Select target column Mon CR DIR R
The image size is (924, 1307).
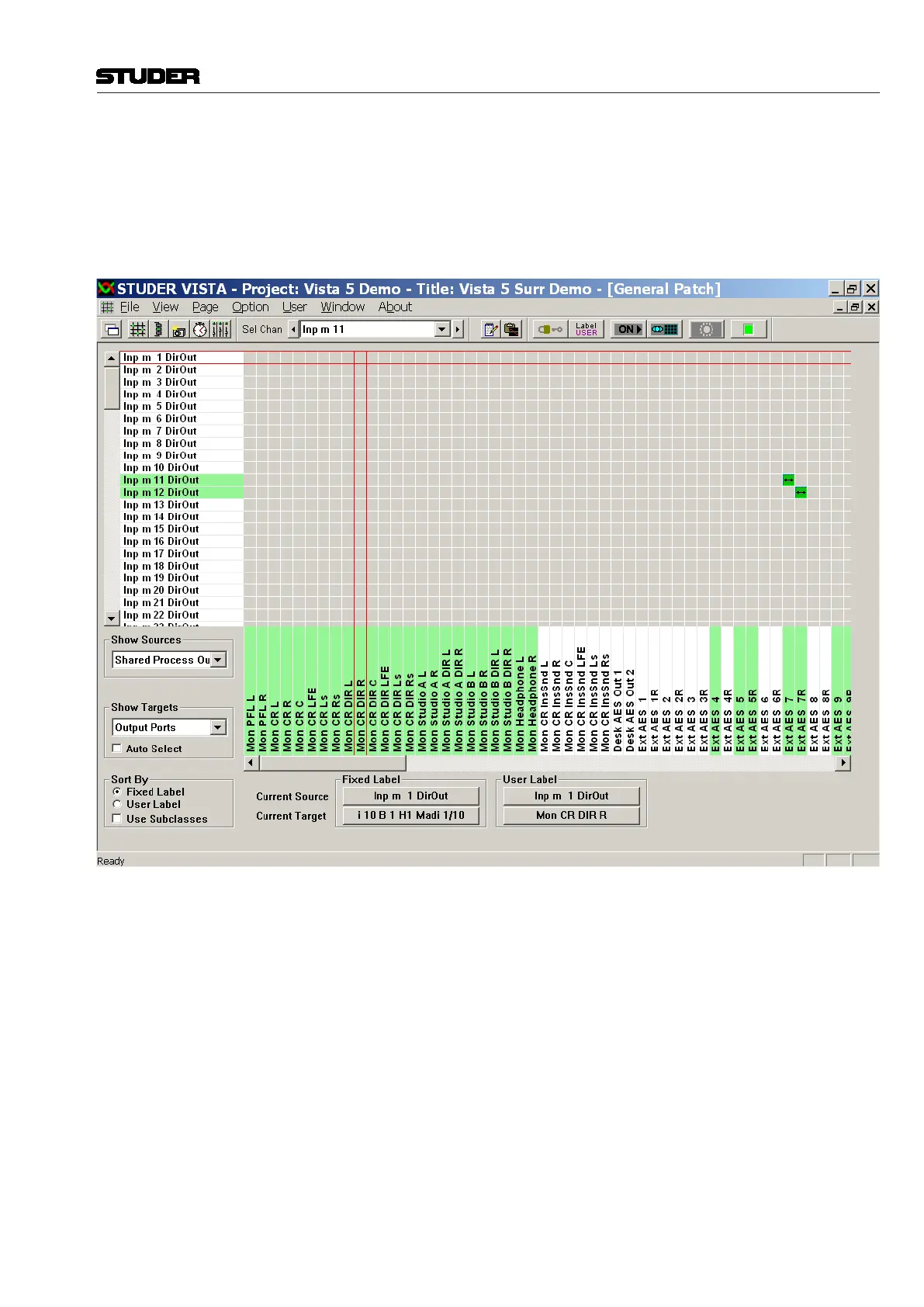click(x=361, y=689)
